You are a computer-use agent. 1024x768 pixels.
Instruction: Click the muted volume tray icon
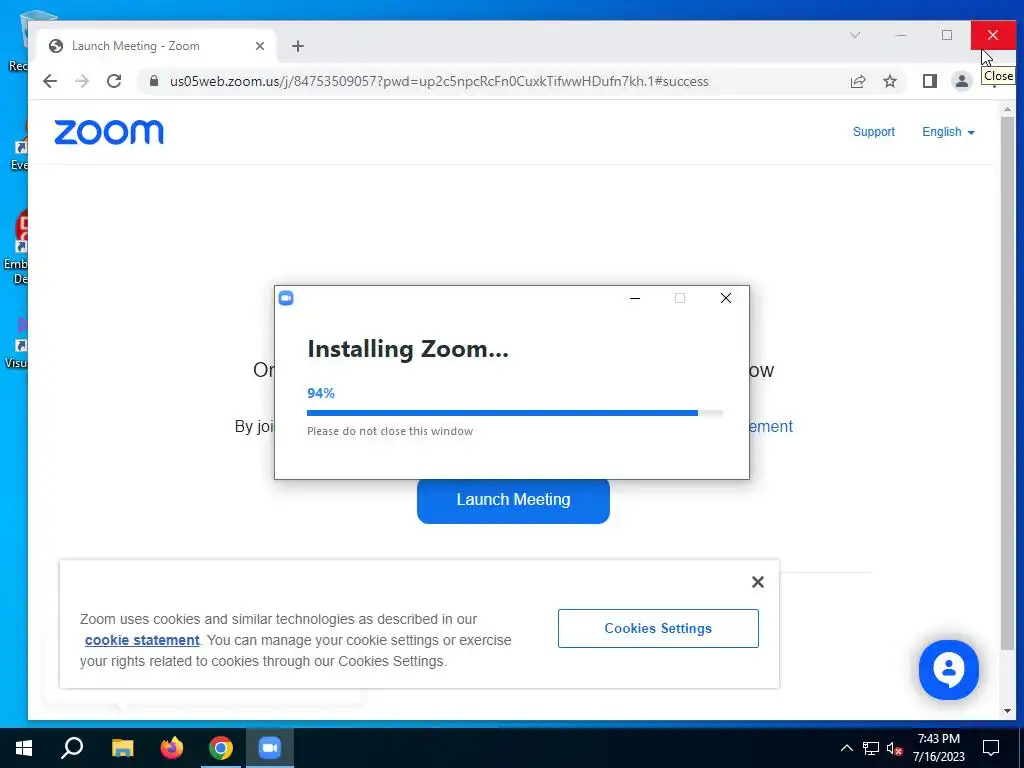point(894,748)
